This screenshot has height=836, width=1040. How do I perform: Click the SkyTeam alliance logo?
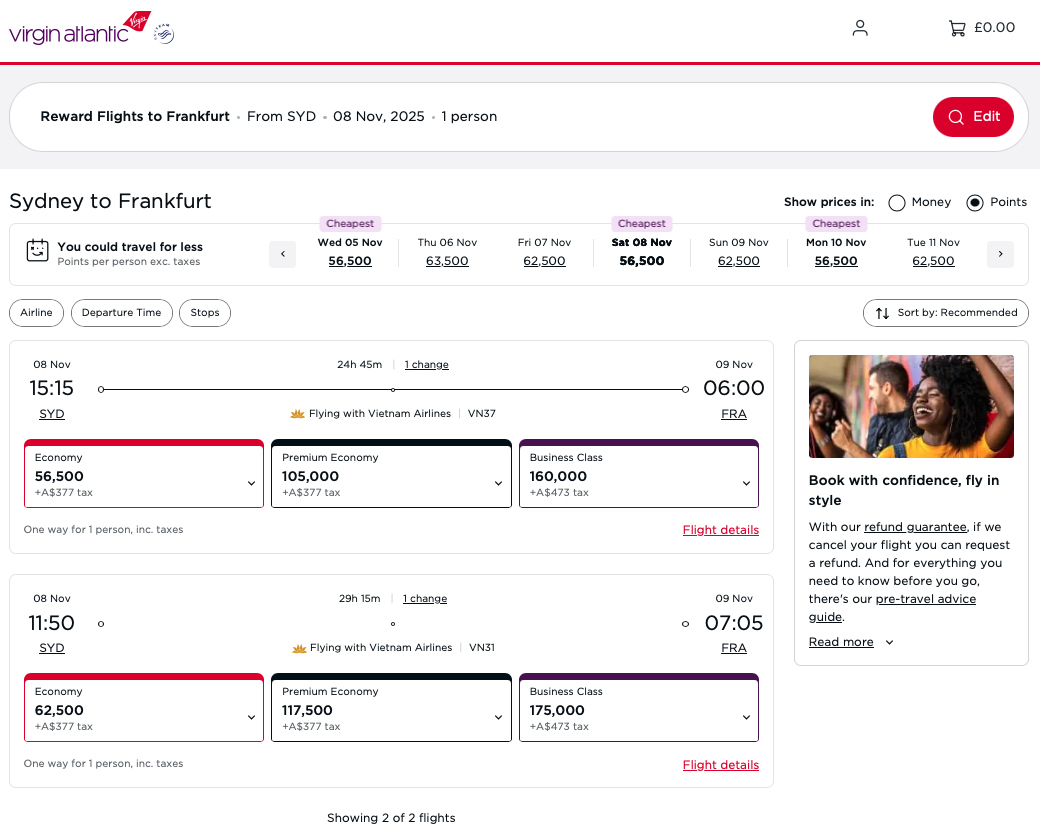[x=164, y=33]
